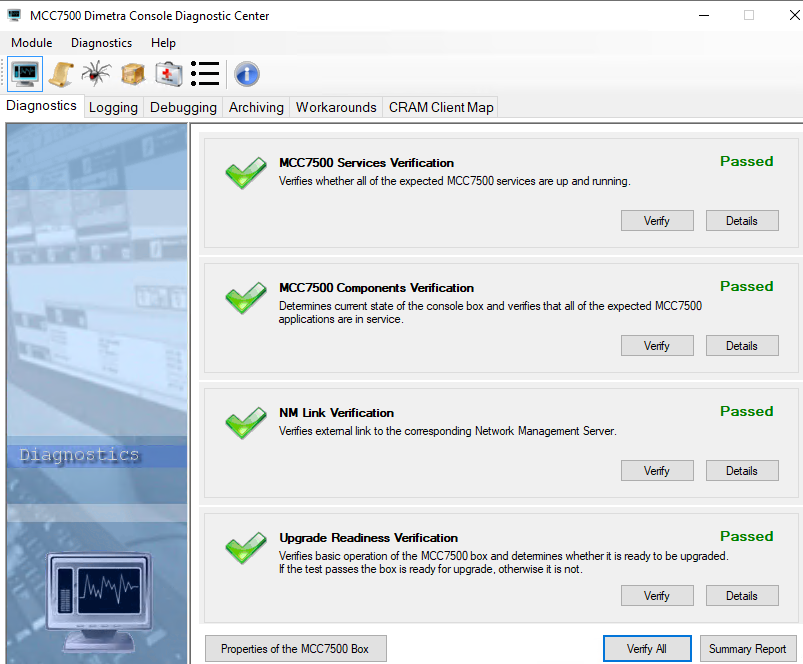Show Details for Upgrade Readiness Verification
This screenshot has width=803, height=664.
pyautogui.click(x=742, y=595)
